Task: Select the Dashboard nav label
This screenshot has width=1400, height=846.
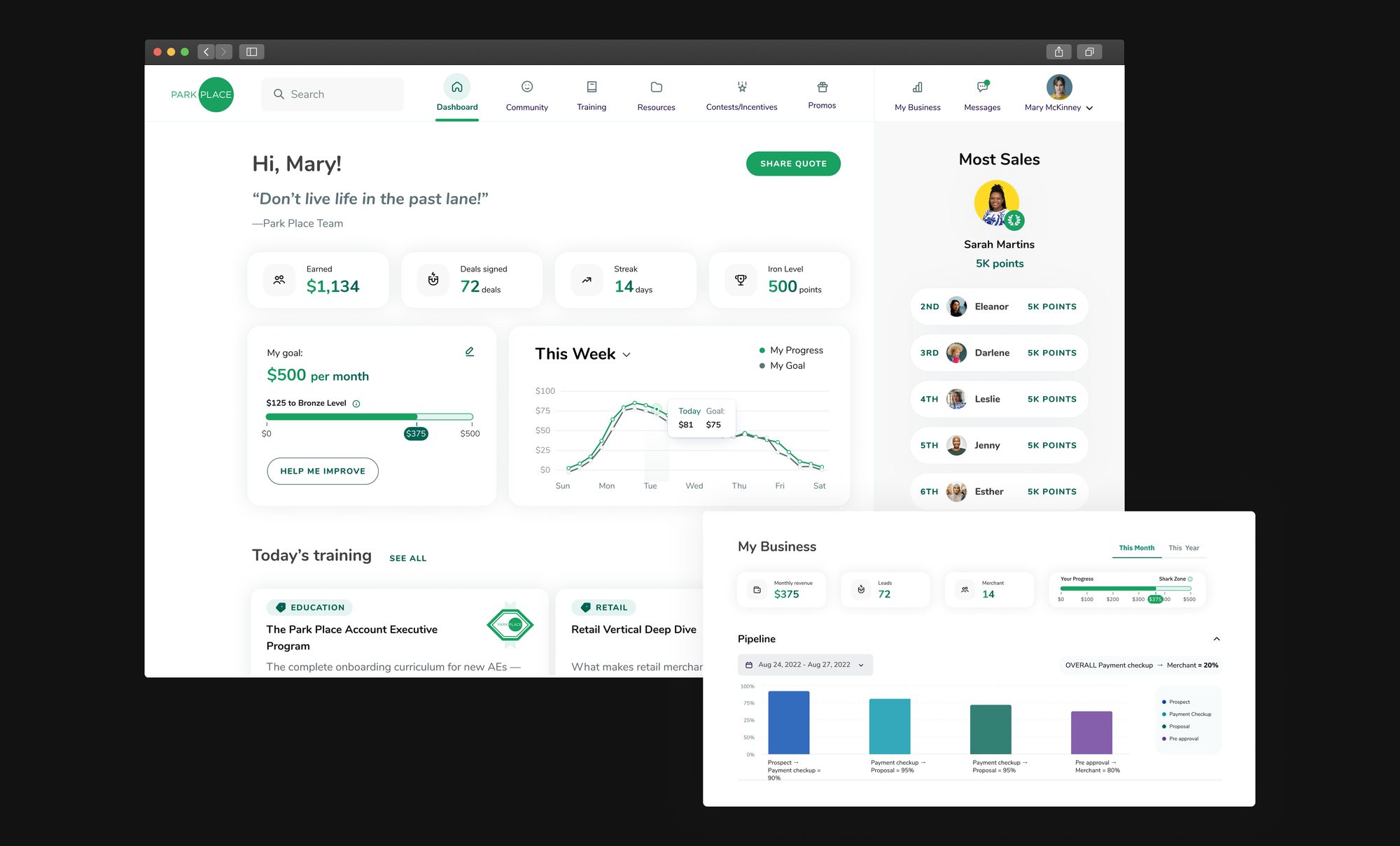Action: tap(457, 107)
